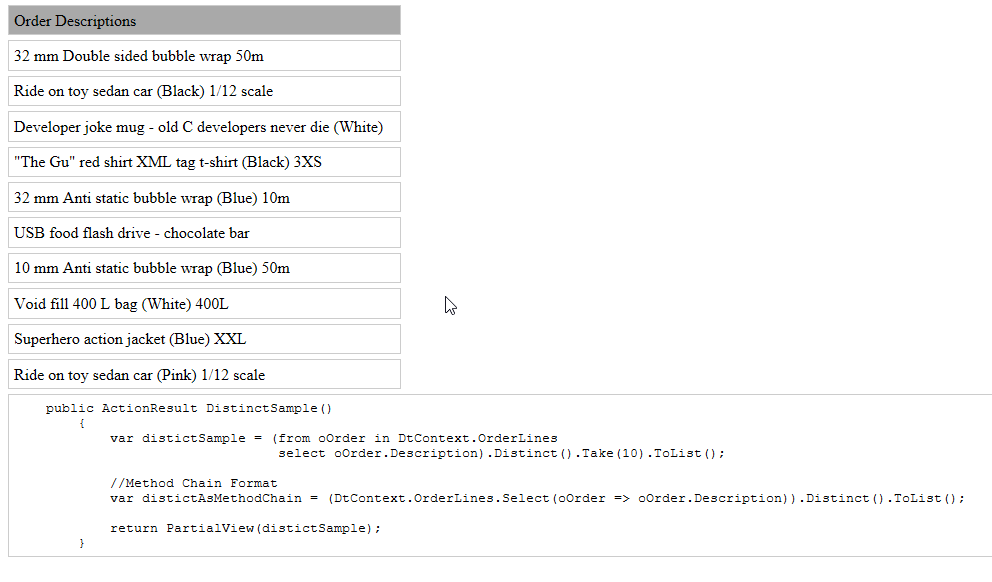Click the closing brace of the method

coord(82,543)
